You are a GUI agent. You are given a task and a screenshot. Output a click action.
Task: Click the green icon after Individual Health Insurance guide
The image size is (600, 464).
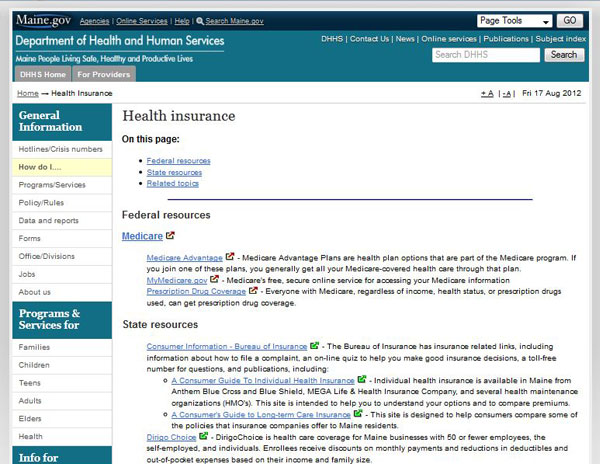[362, 379]
